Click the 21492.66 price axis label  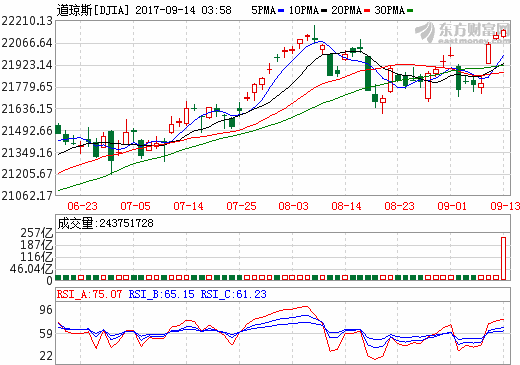27,131
